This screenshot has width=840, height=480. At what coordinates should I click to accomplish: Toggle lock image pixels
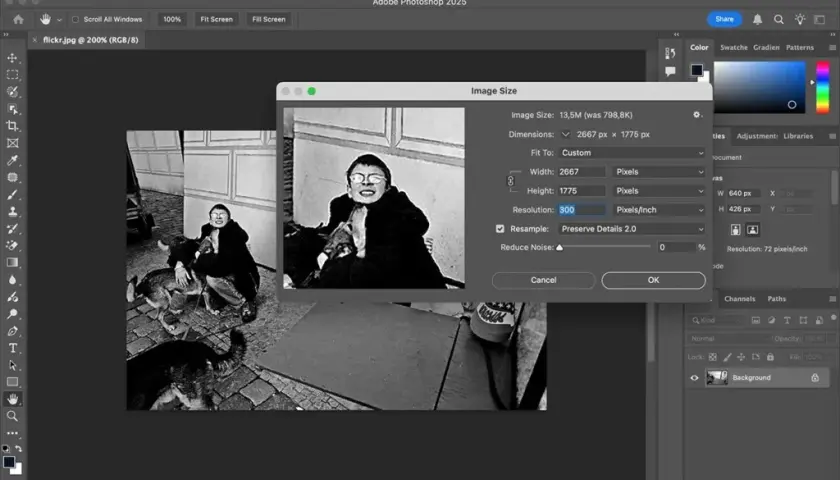[727, 357]
